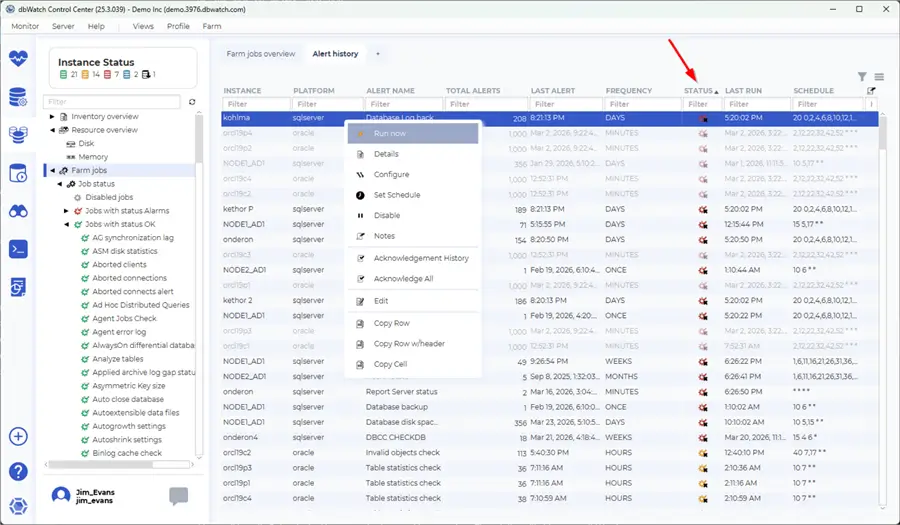
Task: Select the Disk tree item
Action: (86, 143)
